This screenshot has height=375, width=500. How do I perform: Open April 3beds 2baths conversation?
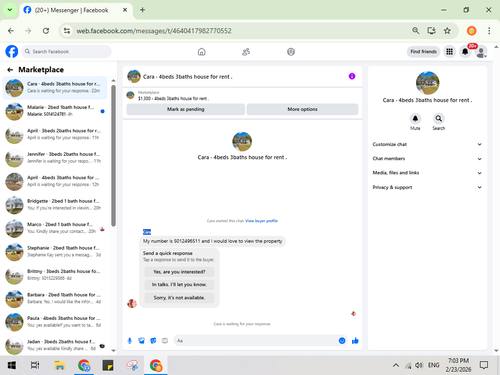[55, 134]
